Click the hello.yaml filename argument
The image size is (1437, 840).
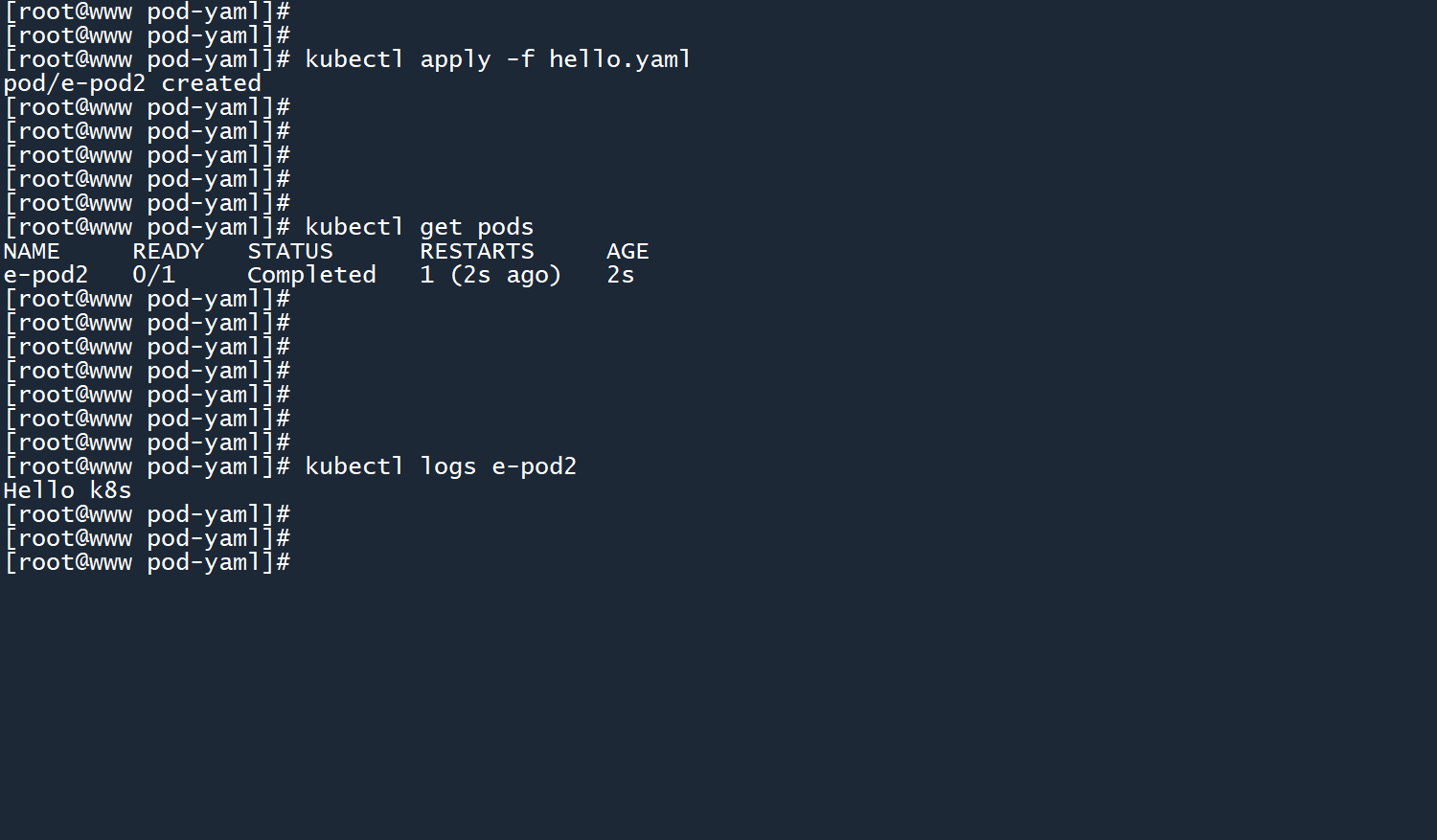[x=619, y=59]
